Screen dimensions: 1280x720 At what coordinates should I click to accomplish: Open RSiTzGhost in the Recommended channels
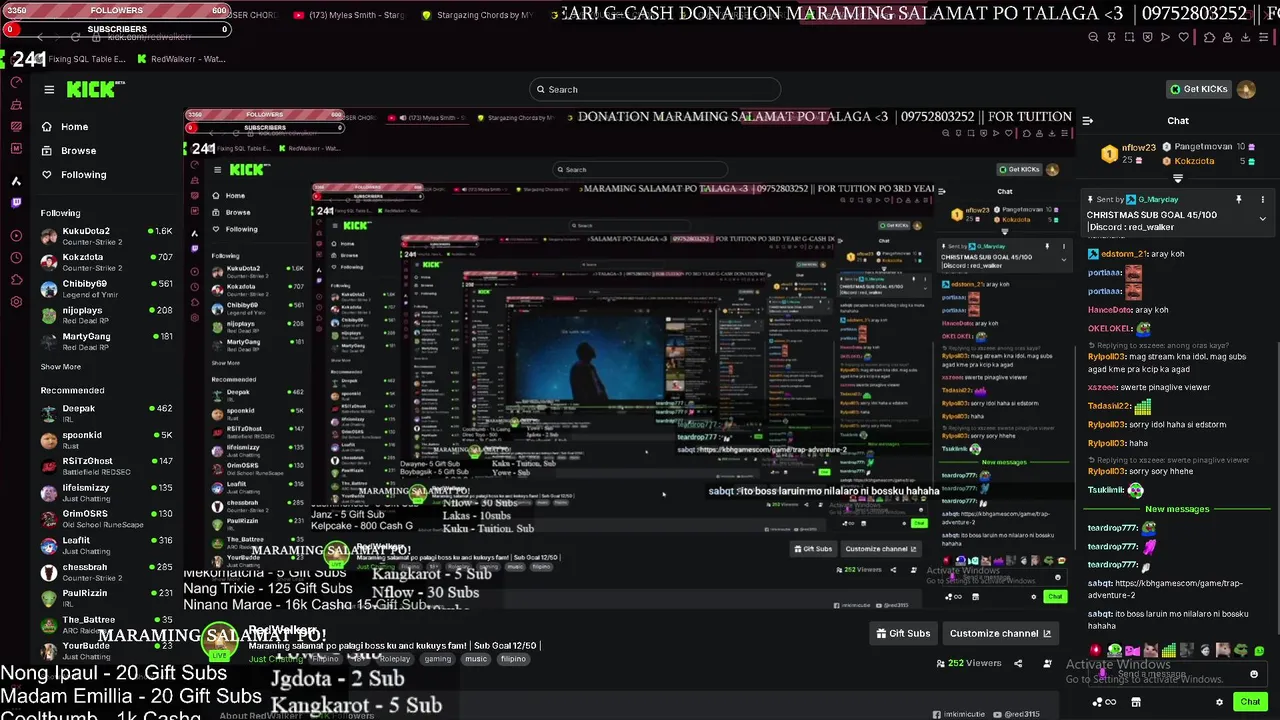(107, 466)
